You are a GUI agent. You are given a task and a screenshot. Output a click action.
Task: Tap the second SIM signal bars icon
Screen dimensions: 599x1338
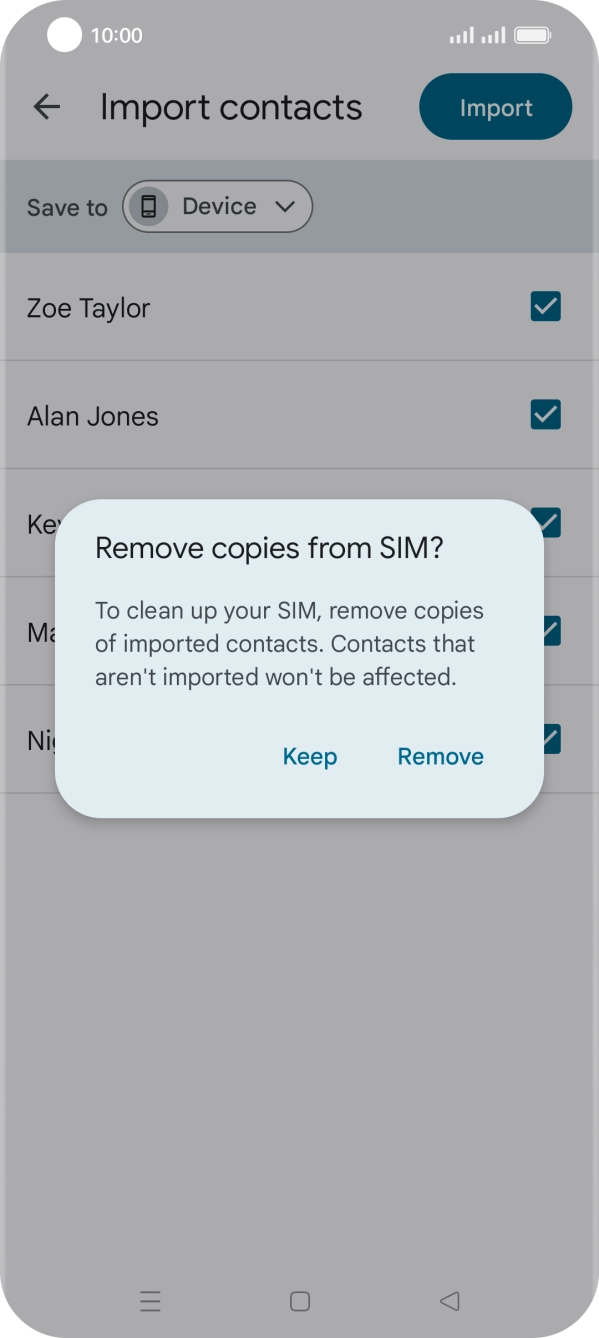pyautogui.click(x=492, y=35)
